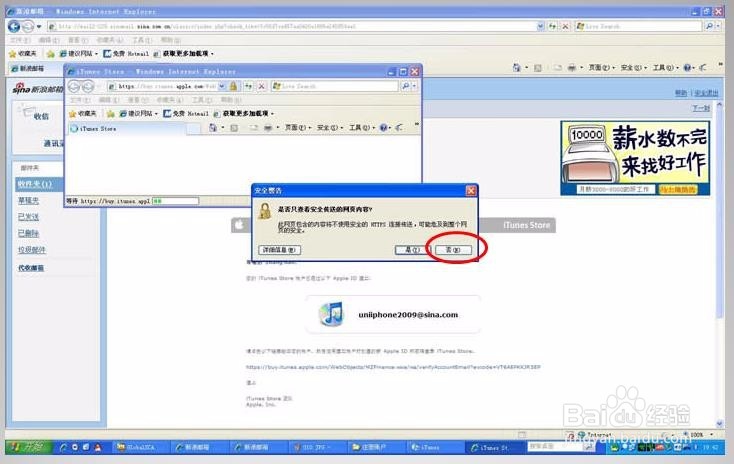Open the 已发送 sent folder
The width and height of the screenshot is (734, 464).
coord(29,217)
